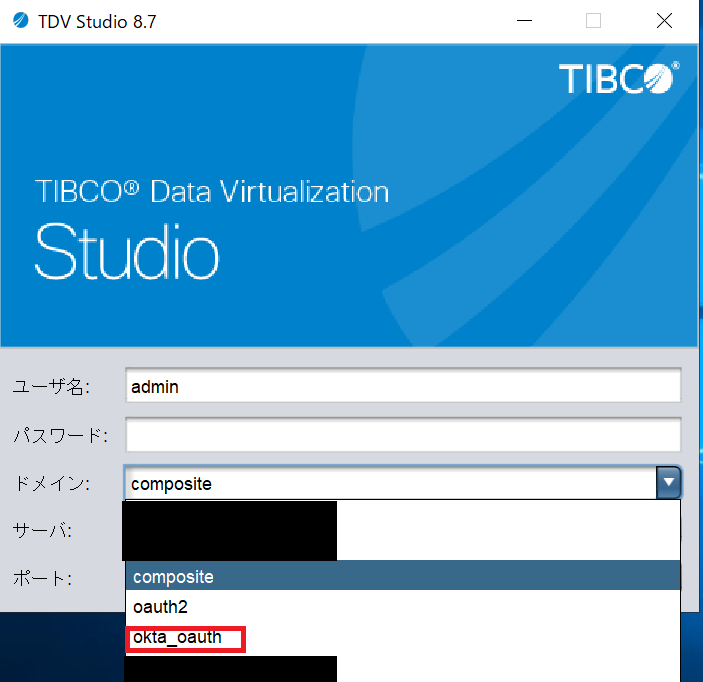
Task: Focus the empty password input field
Action: [403, 434]
